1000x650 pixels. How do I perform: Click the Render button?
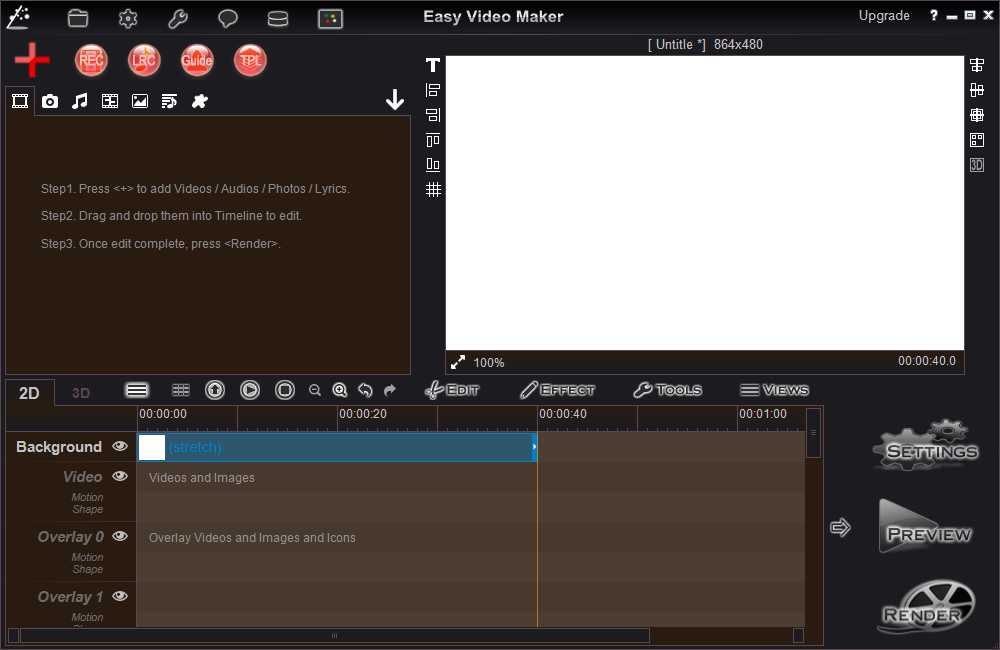point(925,607)
